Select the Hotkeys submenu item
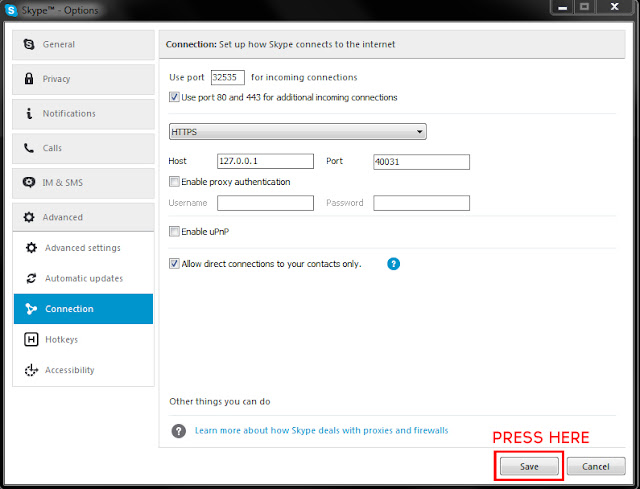Screen dimensions: 640x489 (x=83, y=340)
